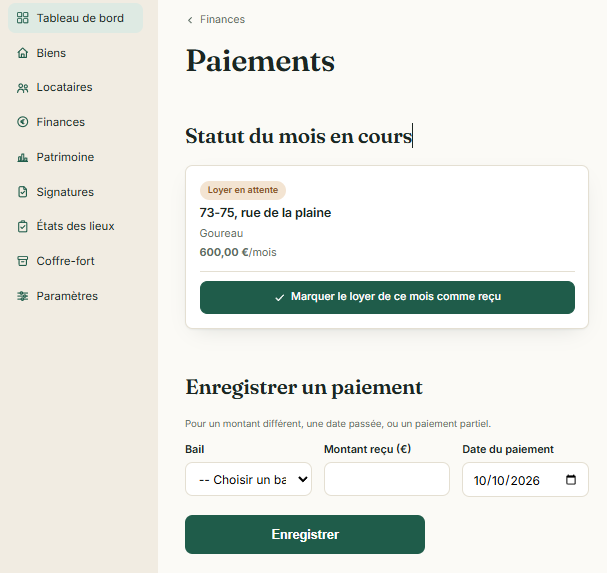Click the Loyer en attente badge

[243, 190]
